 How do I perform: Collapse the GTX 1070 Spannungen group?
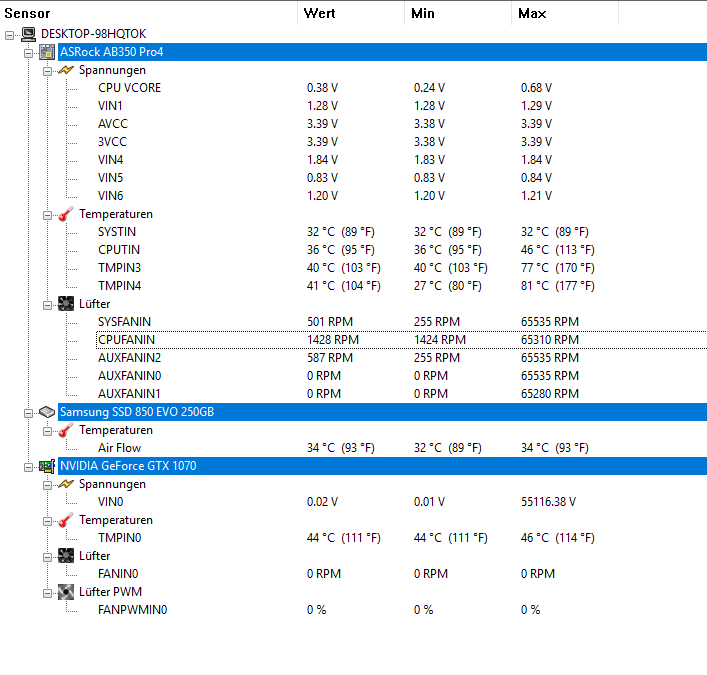[x=47, y=485]
